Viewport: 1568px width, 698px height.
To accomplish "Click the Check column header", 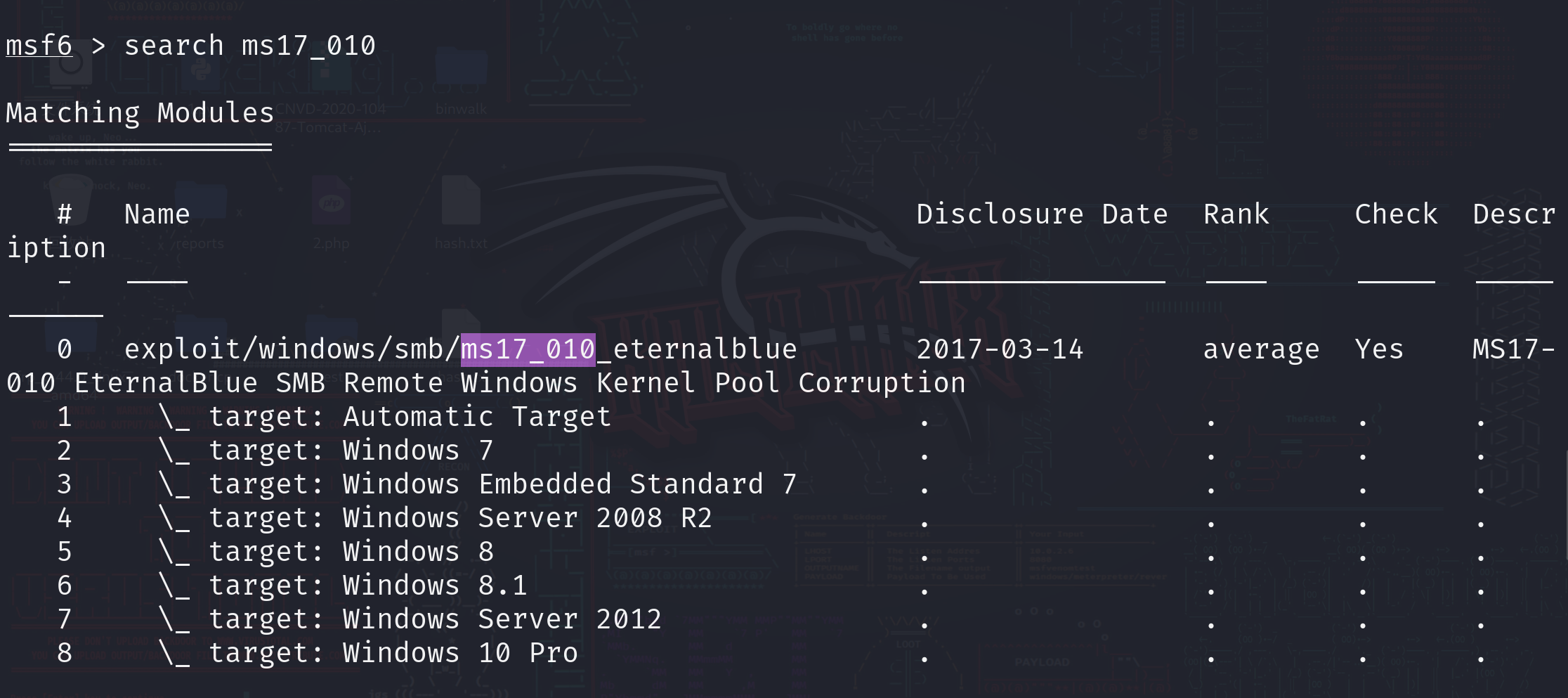I will click(1396, 214).
